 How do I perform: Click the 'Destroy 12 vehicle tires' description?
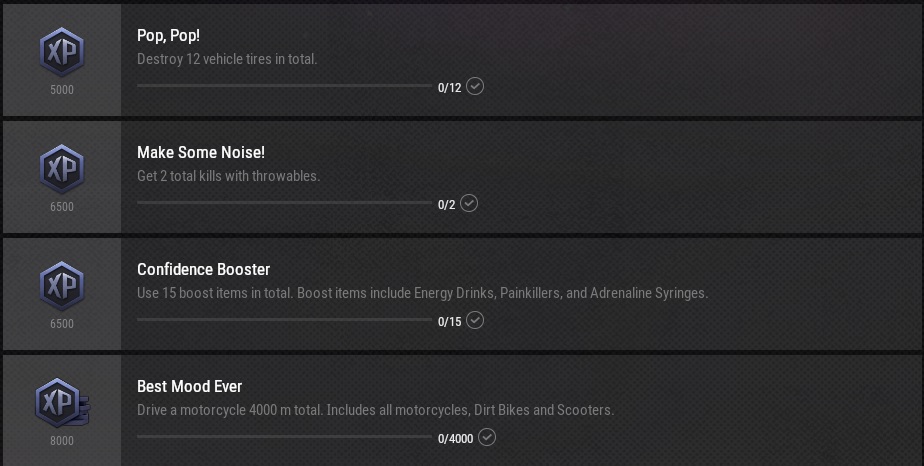coord(227,59)
